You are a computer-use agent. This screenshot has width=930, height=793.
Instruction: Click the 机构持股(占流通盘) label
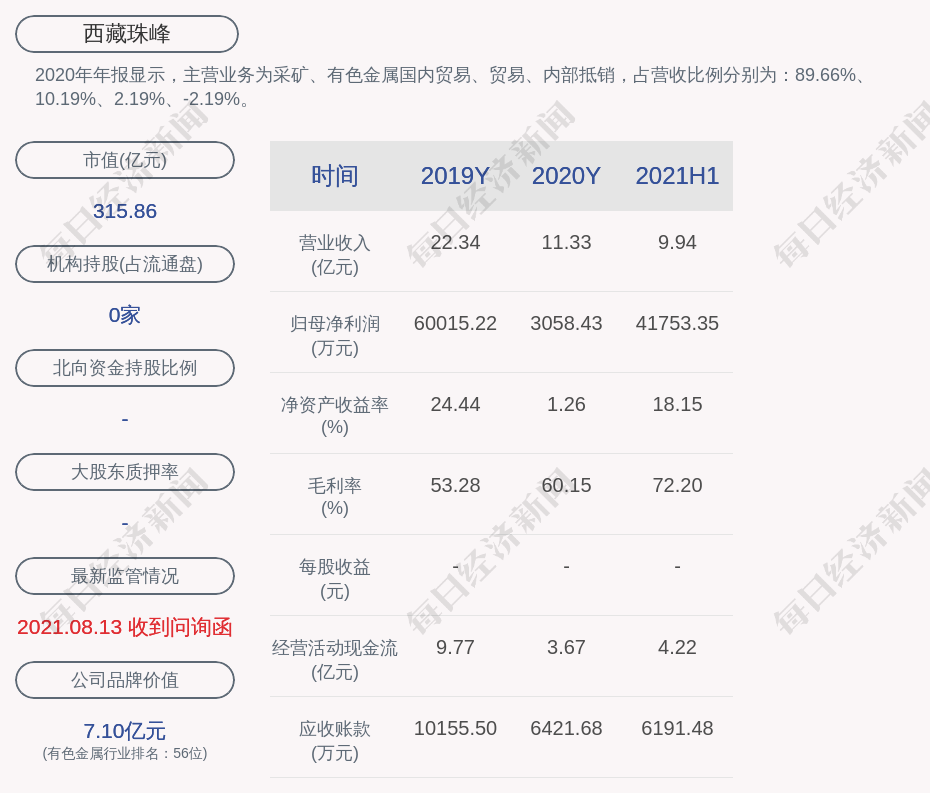click(x=125, y=264)
